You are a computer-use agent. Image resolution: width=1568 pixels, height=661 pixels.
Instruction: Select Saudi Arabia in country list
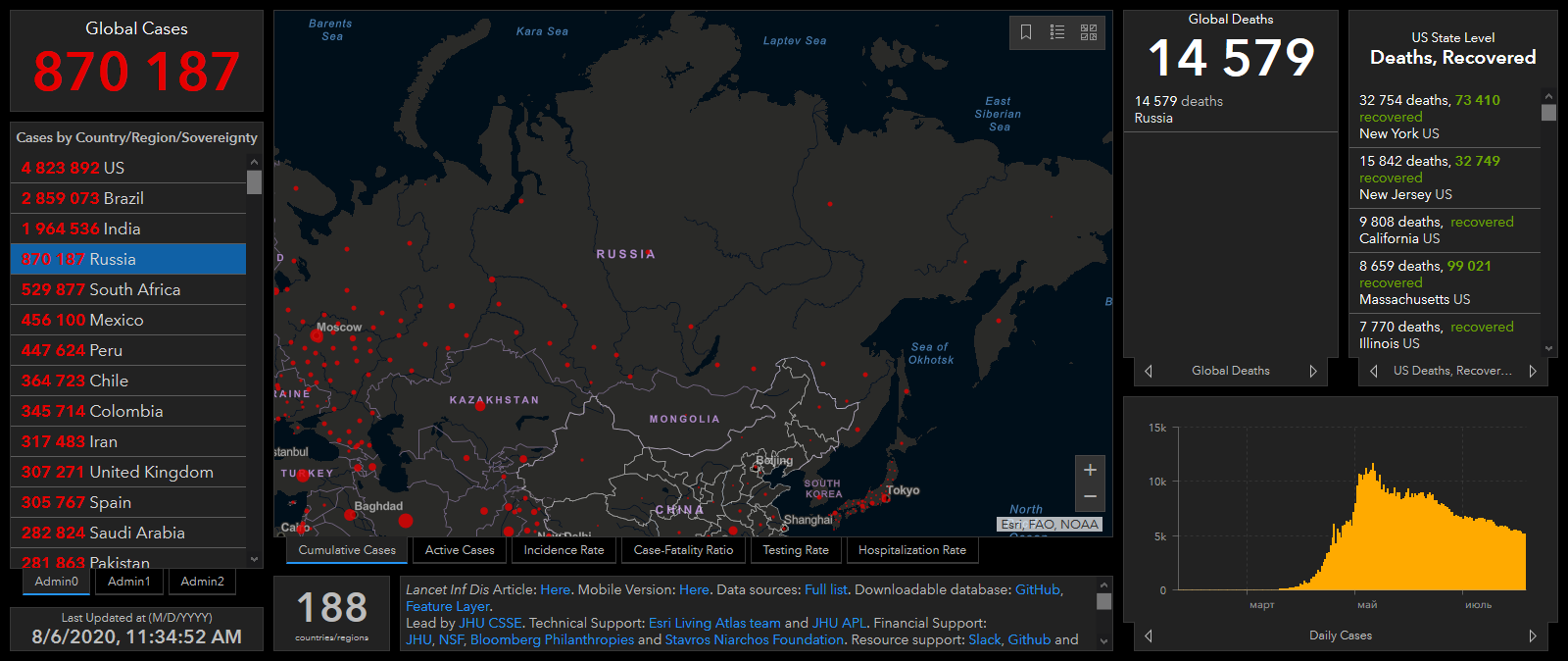click(128, 533)
